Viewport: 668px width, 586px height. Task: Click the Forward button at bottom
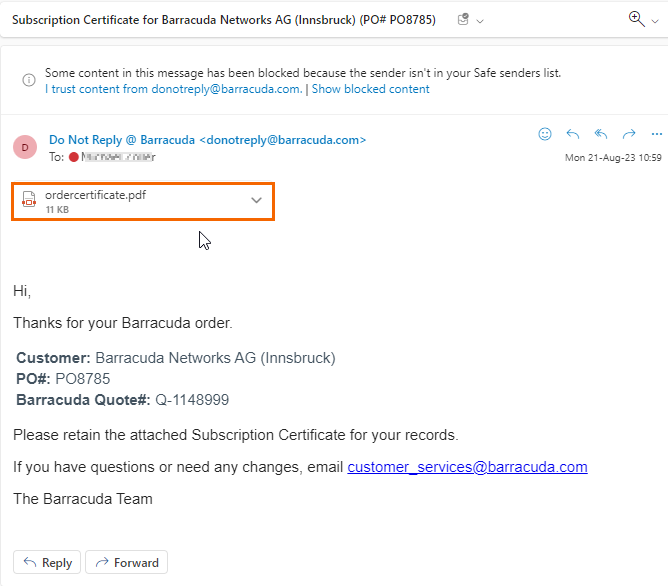[127, 563]
